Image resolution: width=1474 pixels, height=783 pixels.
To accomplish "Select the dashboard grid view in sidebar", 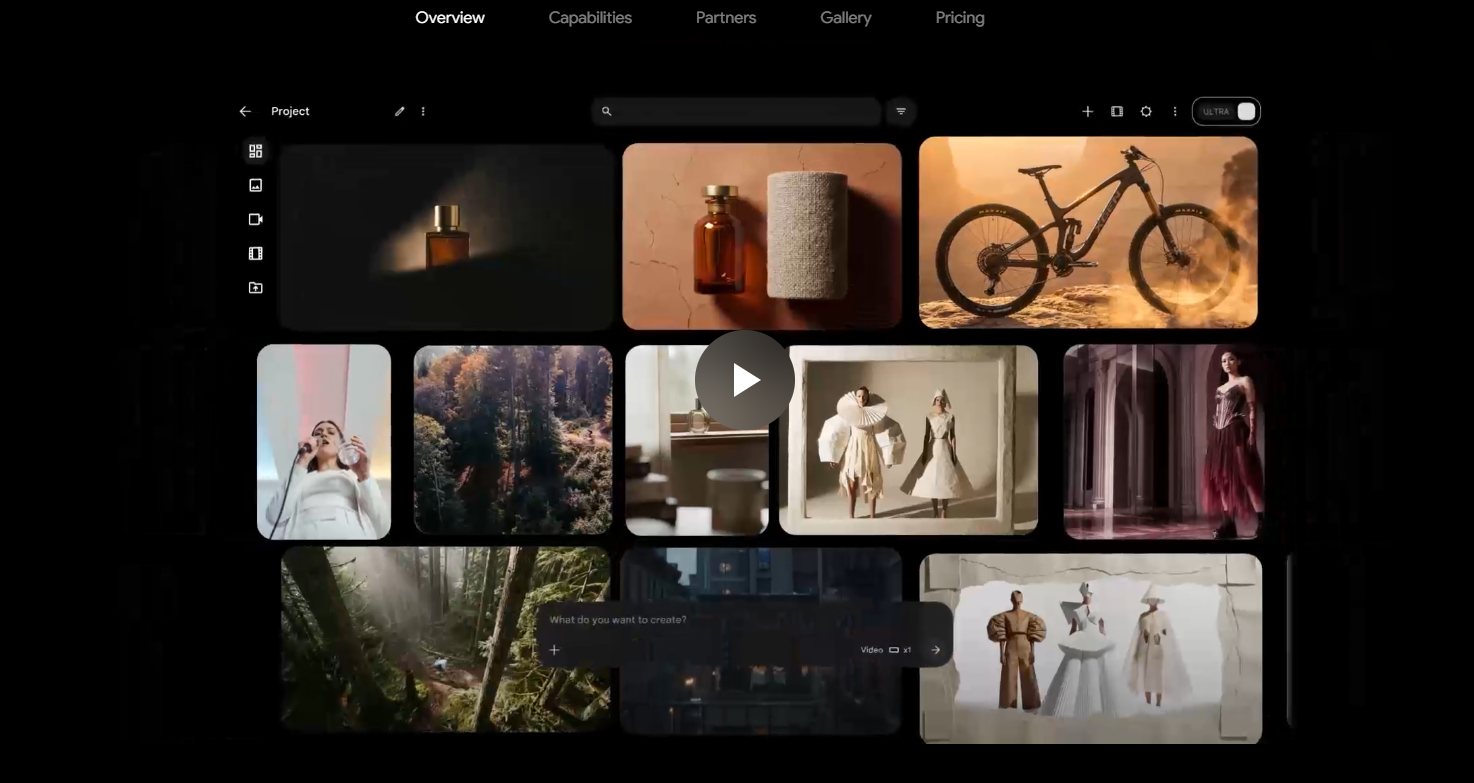I will click(x=256, y=151).
